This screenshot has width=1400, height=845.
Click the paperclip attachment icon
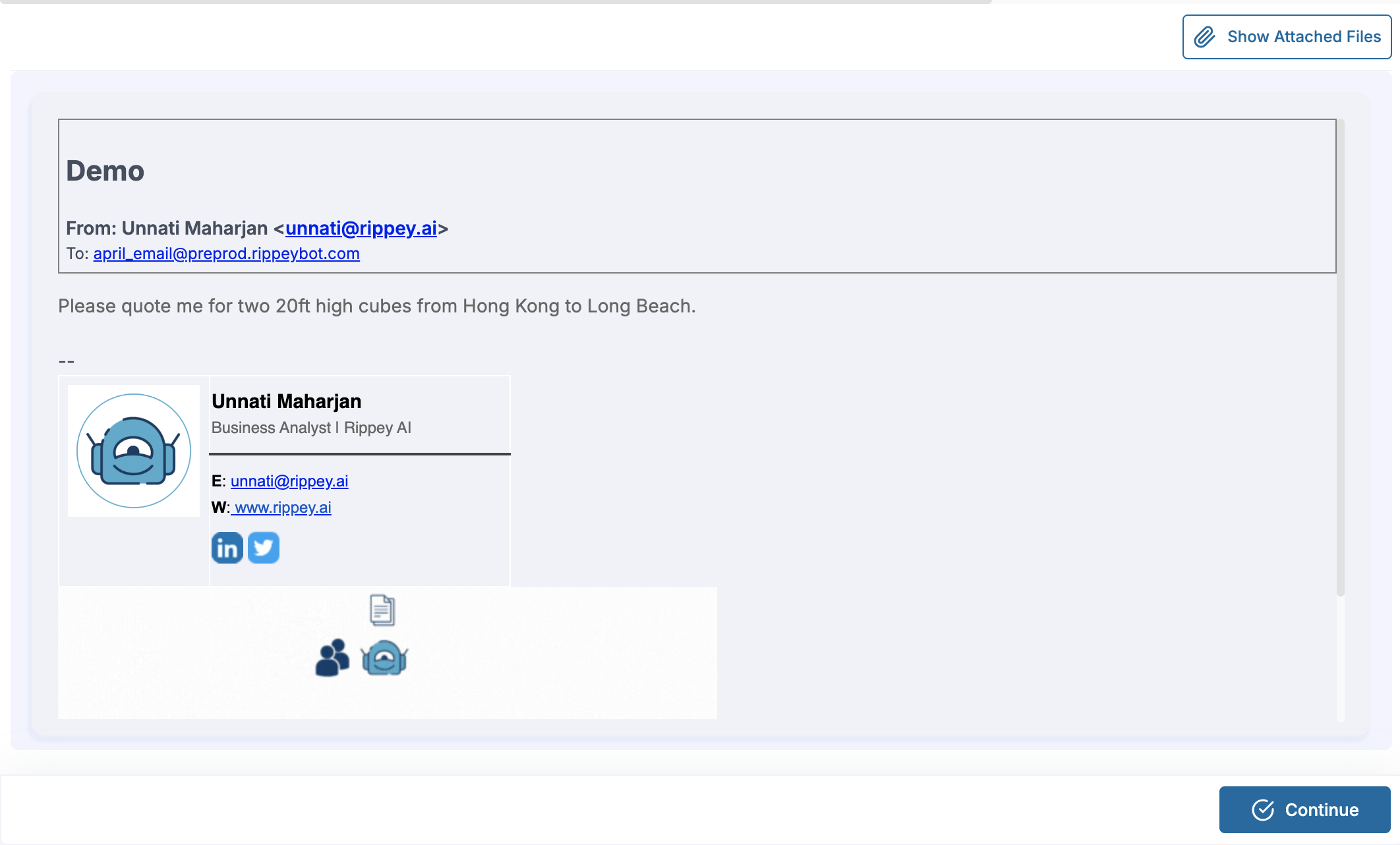(1205, 37)
